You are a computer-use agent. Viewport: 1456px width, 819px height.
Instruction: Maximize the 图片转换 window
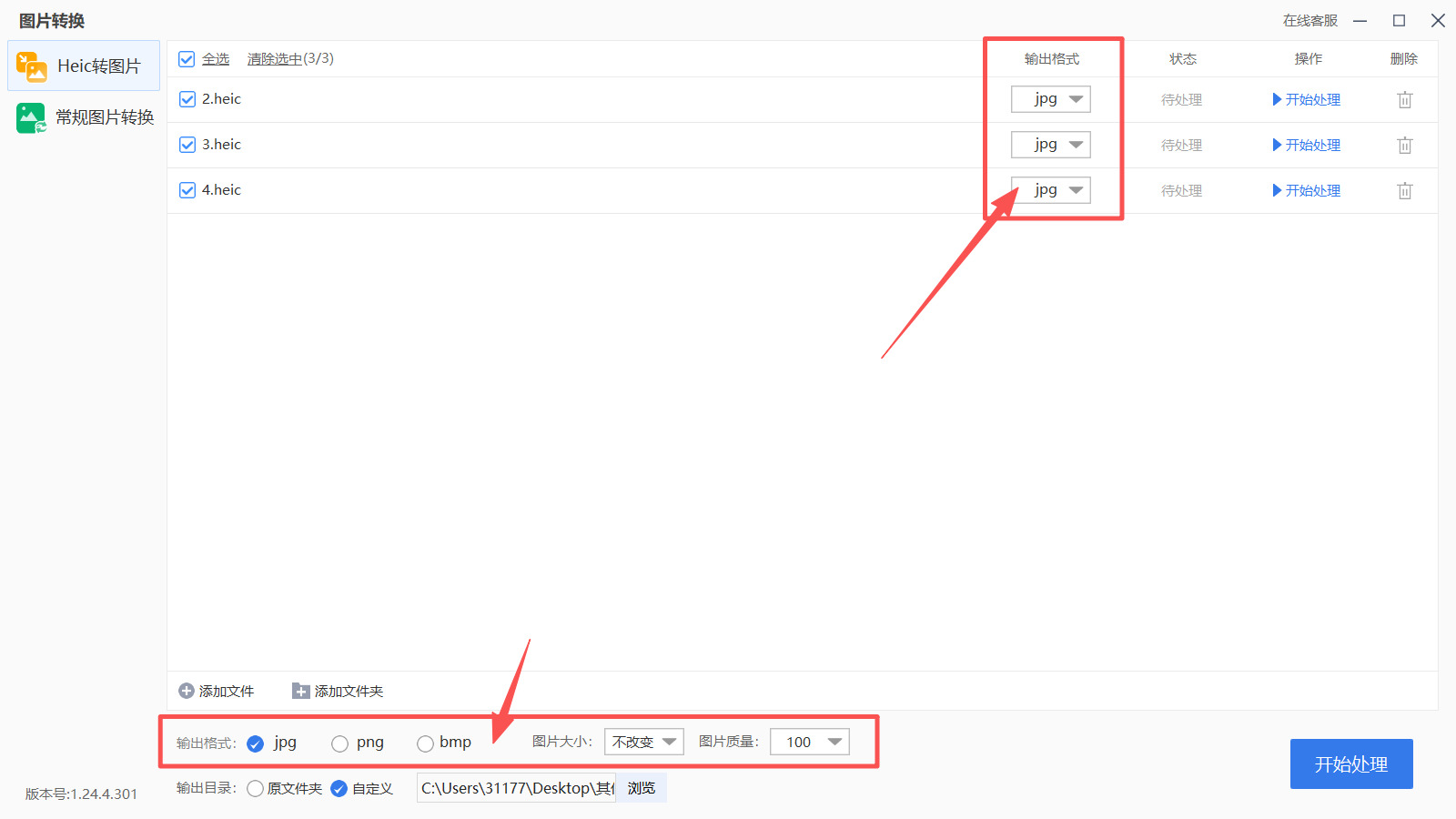click(1400, 21)
